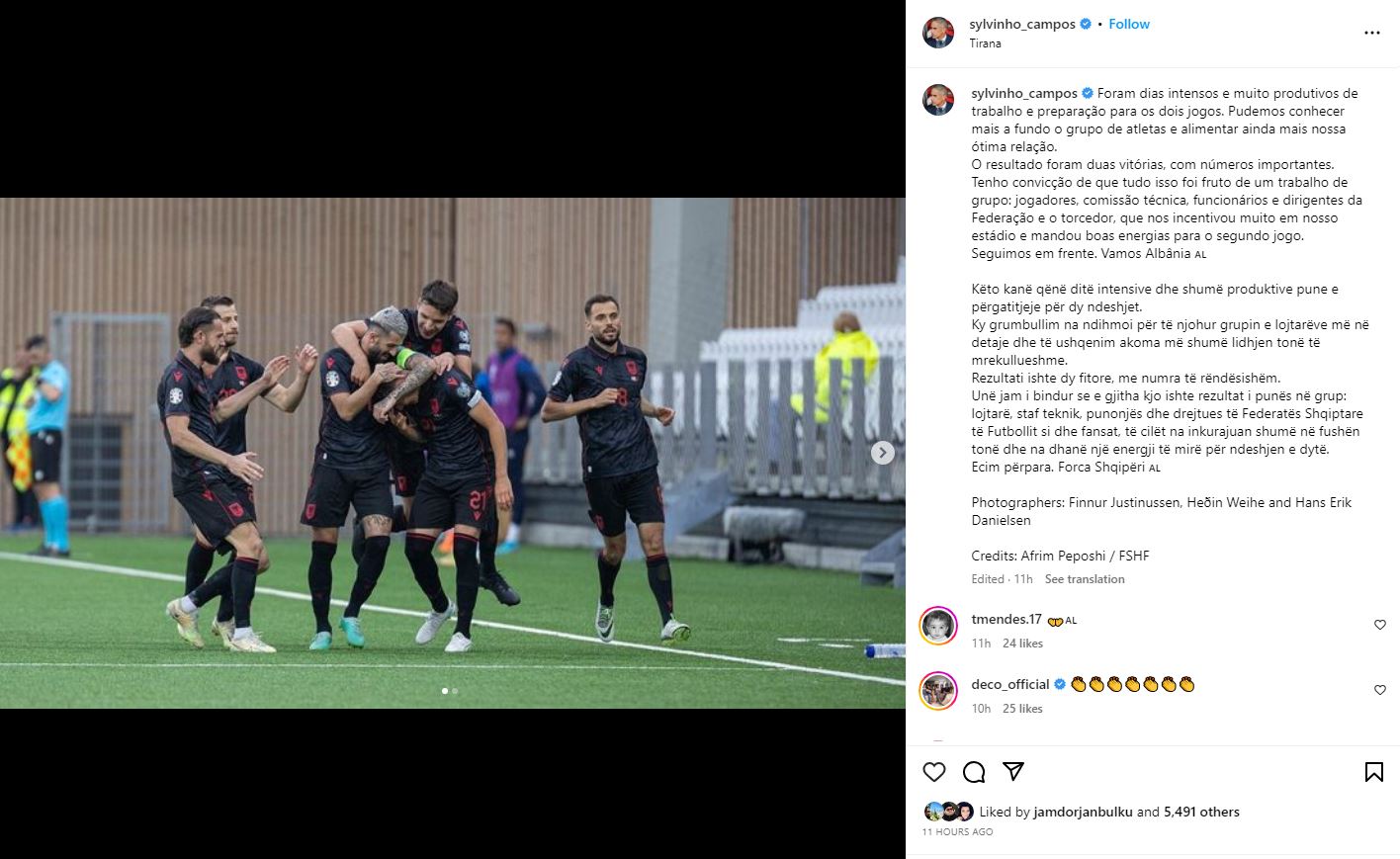Like deco_official's comment heart
This screenshot has width=1400, height=859.
(1380, 690)
